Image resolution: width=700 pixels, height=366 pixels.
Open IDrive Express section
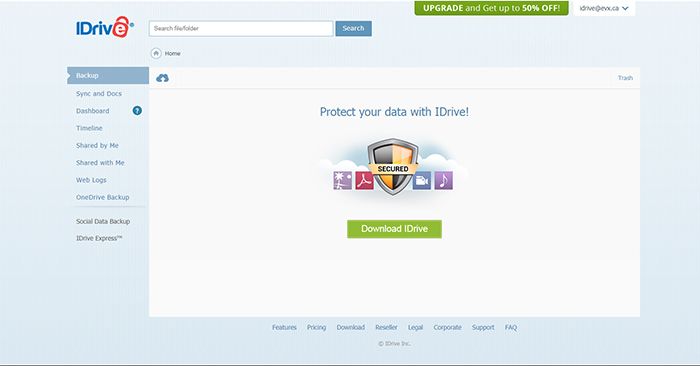click(99, 238)
